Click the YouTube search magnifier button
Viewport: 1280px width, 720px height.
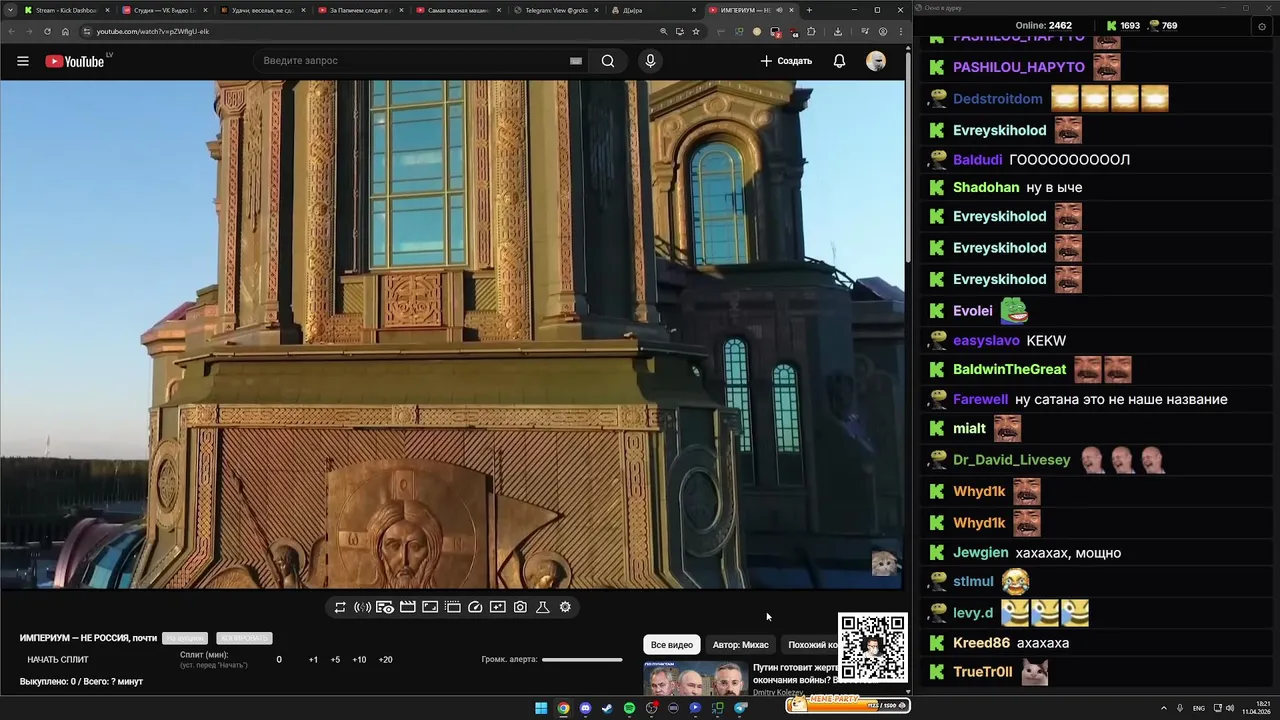click(608, 61)
